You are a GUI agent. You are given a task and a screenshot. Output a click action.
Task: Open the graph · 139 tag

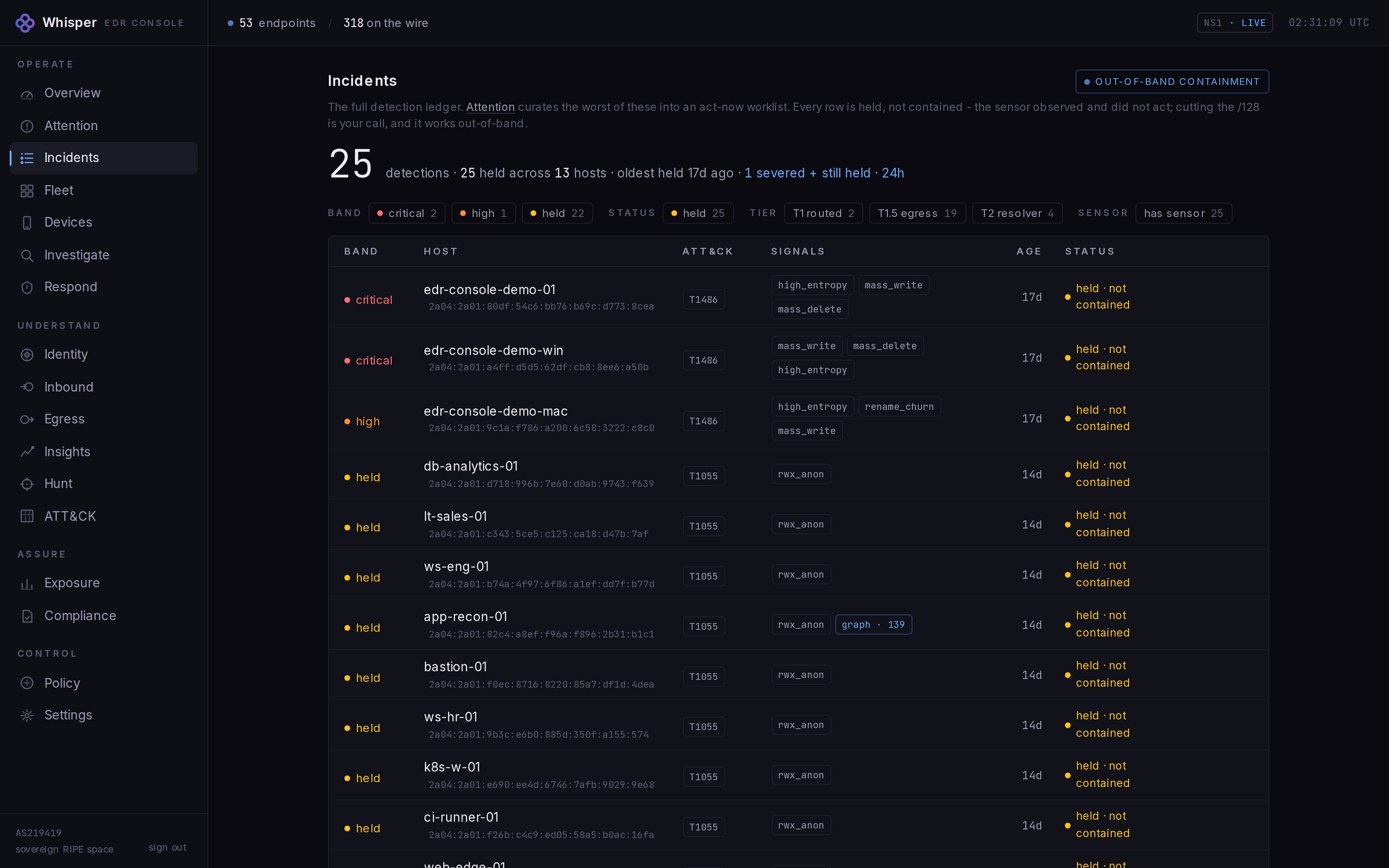(x=873, y=625)
